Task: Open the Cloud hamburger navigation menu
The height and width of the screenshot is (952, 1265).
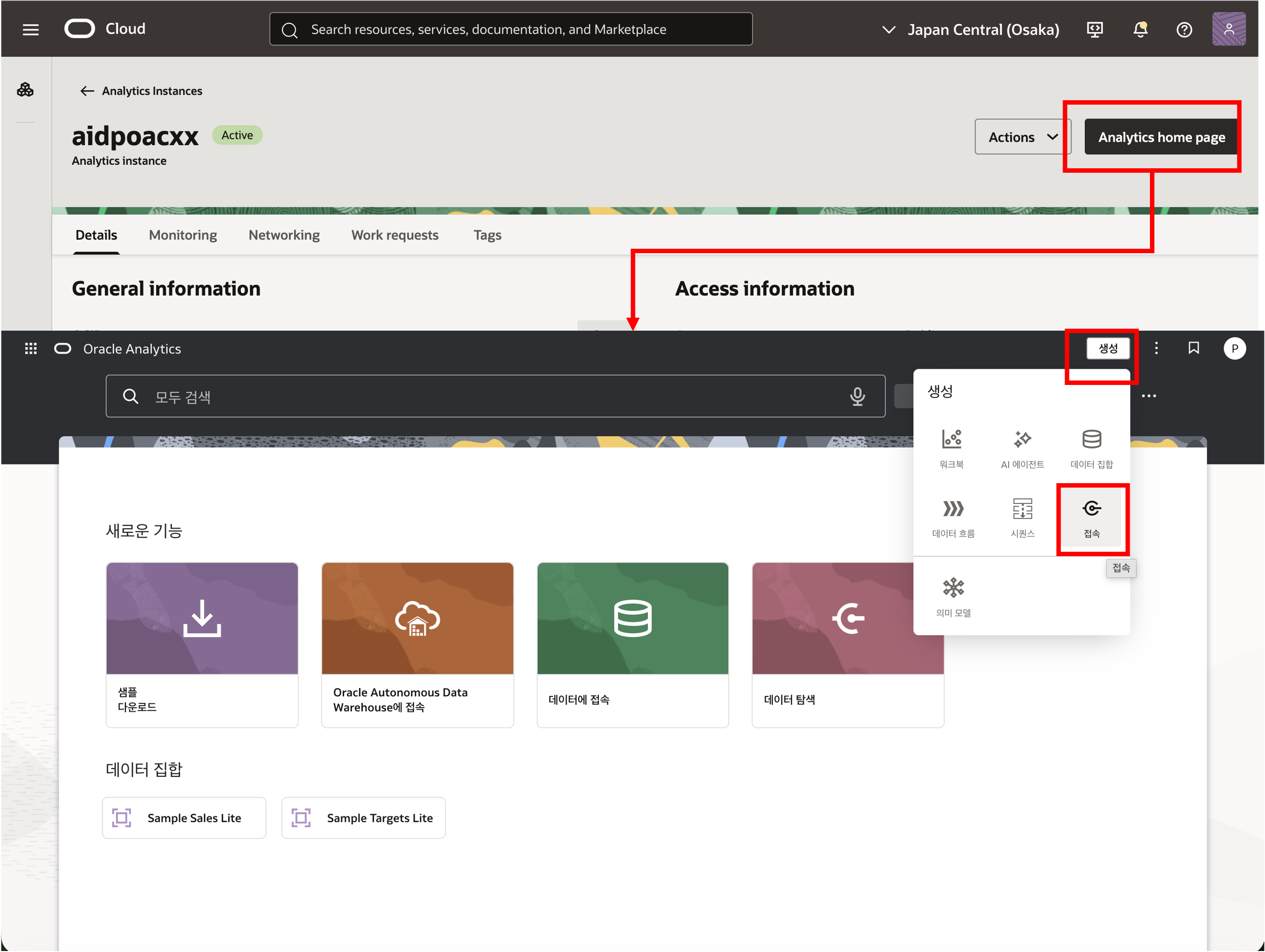Action: click(31, 29)
